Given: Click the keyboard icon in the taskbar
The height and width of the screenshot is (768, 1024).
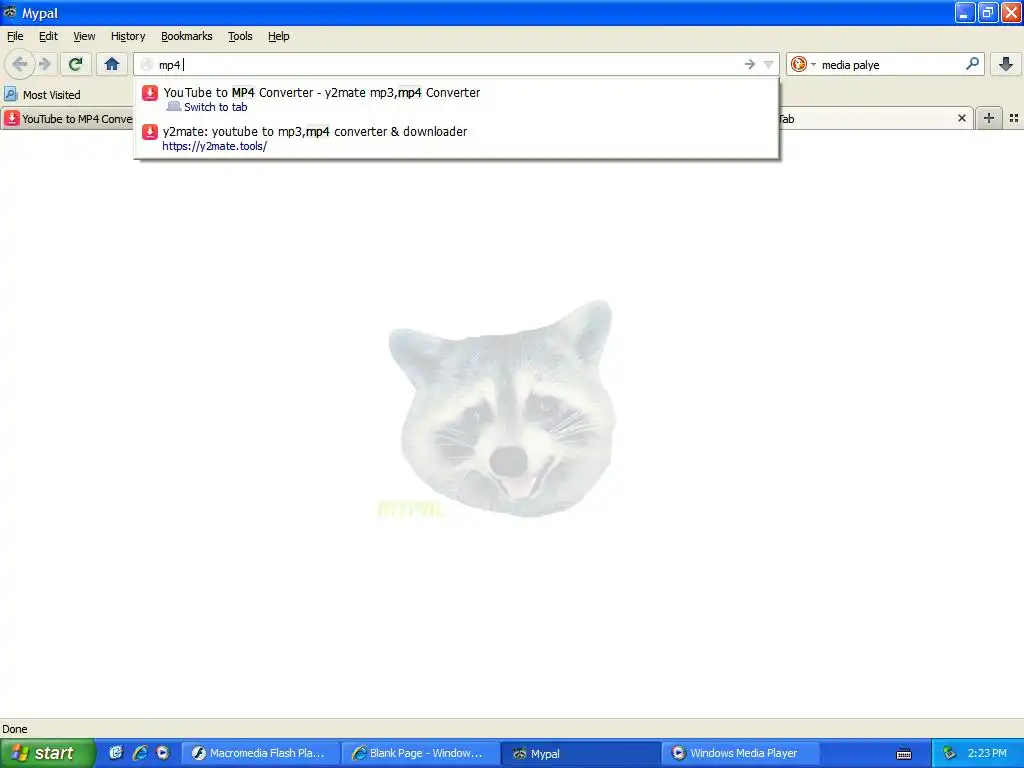Looking at the screenshot, I should (904, 754).
